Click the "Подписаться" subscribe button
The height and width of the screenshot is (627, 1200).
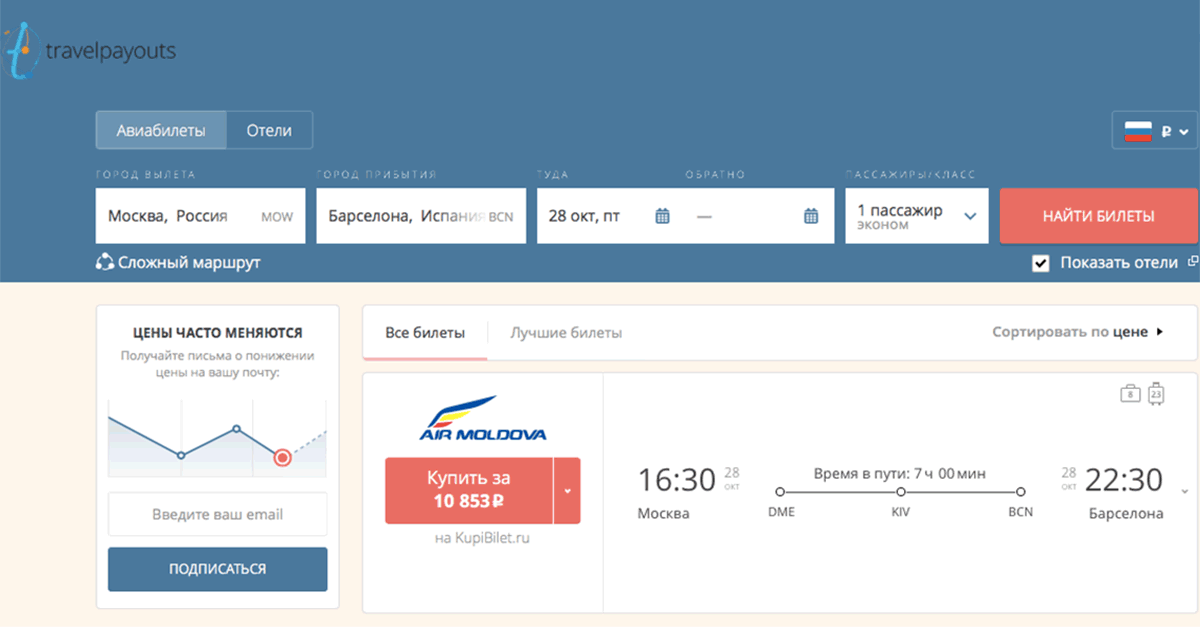[x=217, y=569]
